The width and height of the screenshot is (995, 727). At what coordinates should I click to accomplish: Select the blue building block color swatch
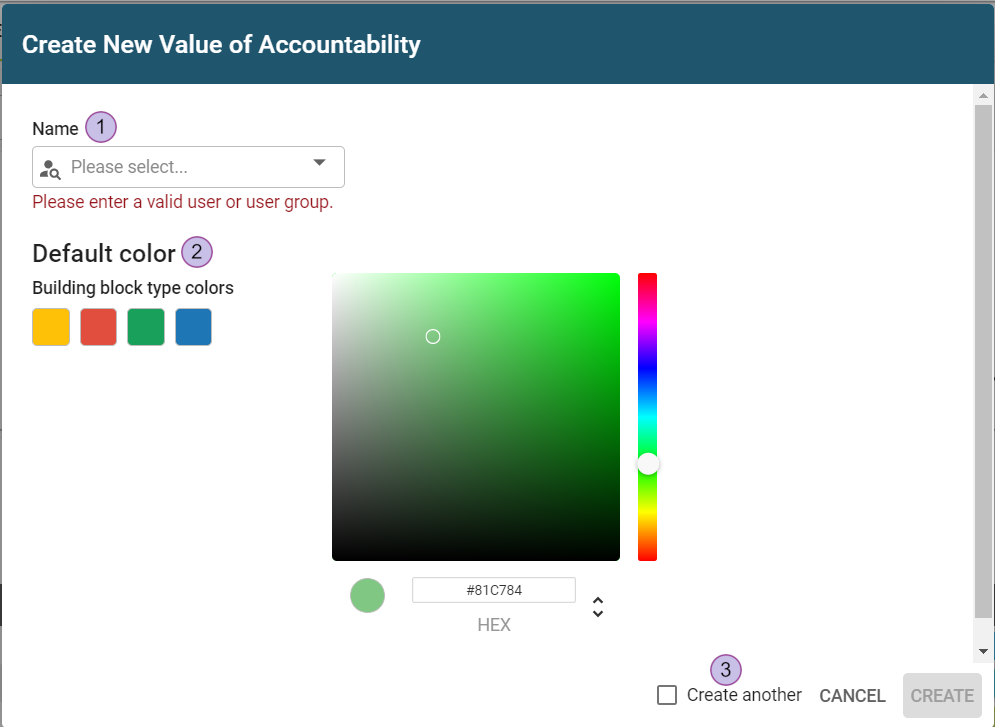pyautogui.click(x=193, y=327)
